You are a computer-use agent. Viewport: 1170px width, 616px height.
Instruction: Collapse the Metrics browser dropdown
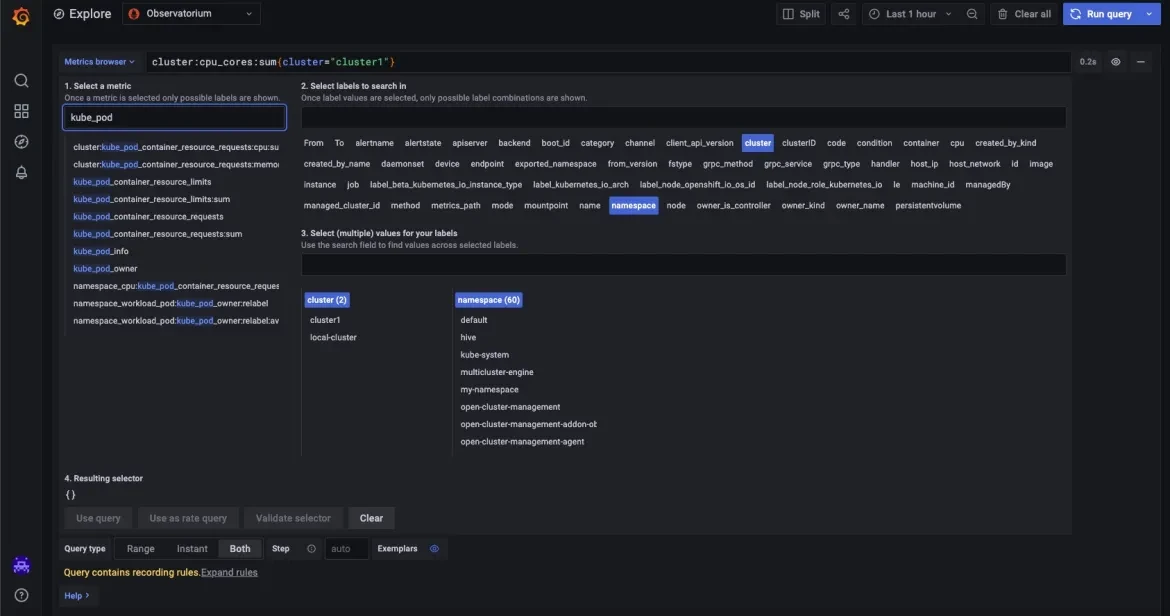(x=99, y=62)
